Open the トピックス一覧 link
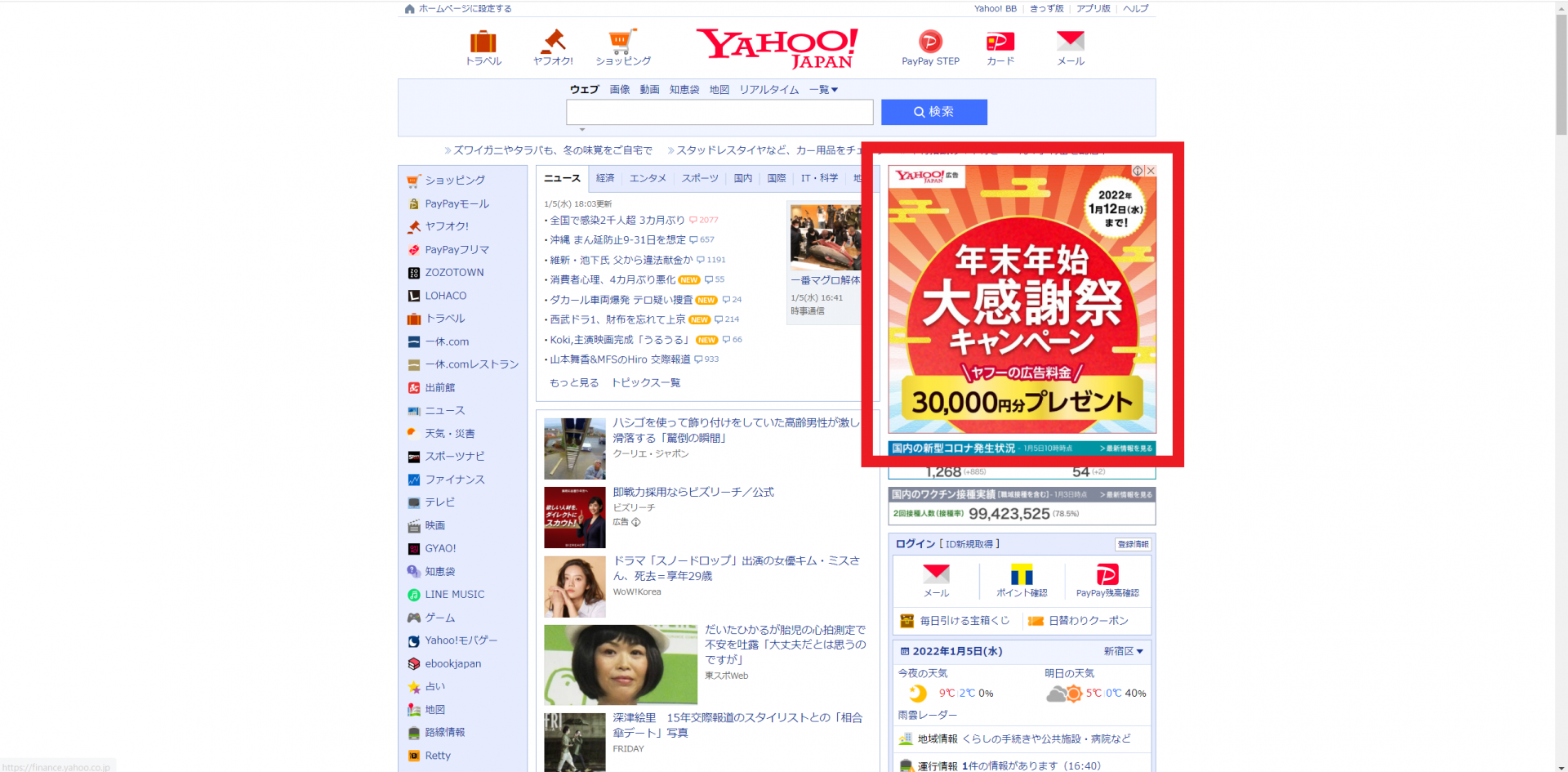Image resolution: width=1568 pixels, height=772 pixels. pyautogui.click(x=646, y=383)
